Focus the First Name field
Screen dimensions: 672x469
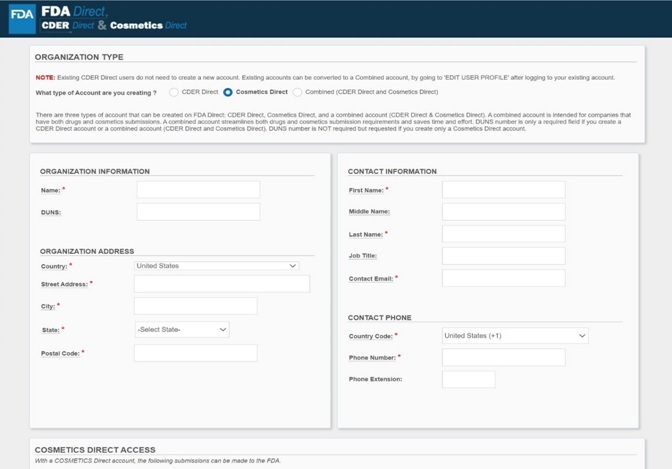pyautogui.click(x=503, y=190)
